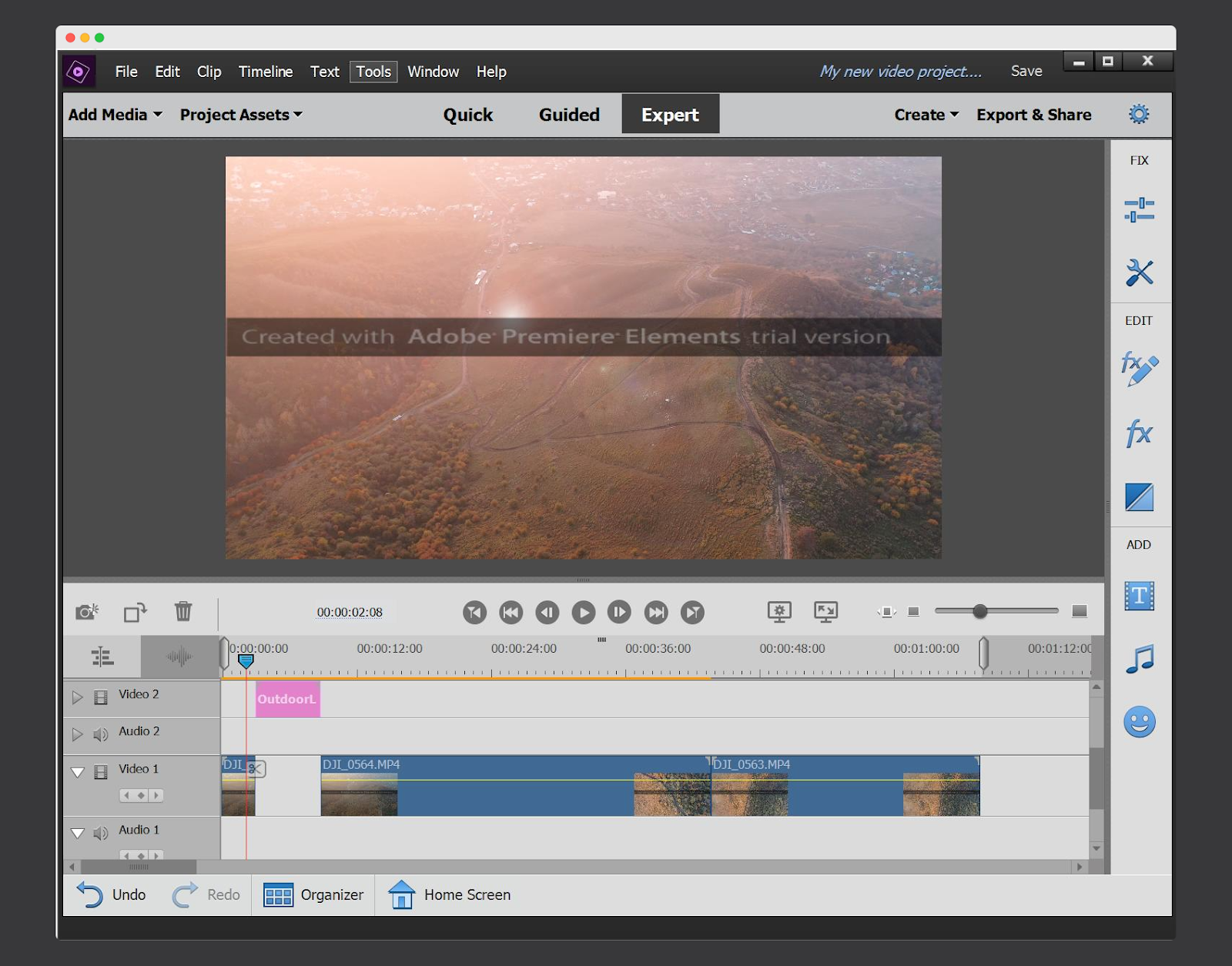The width and height of the screenshot is (1232, 966).
Task: Open the Edit menu
Action: (167, 72)
